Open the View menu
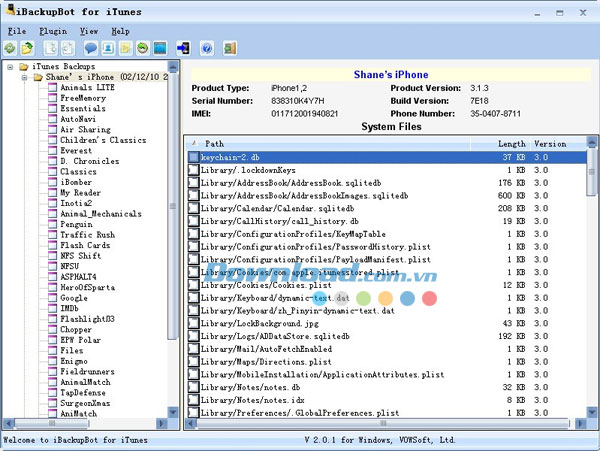This screenshot has width=600, height=451. 89,31
